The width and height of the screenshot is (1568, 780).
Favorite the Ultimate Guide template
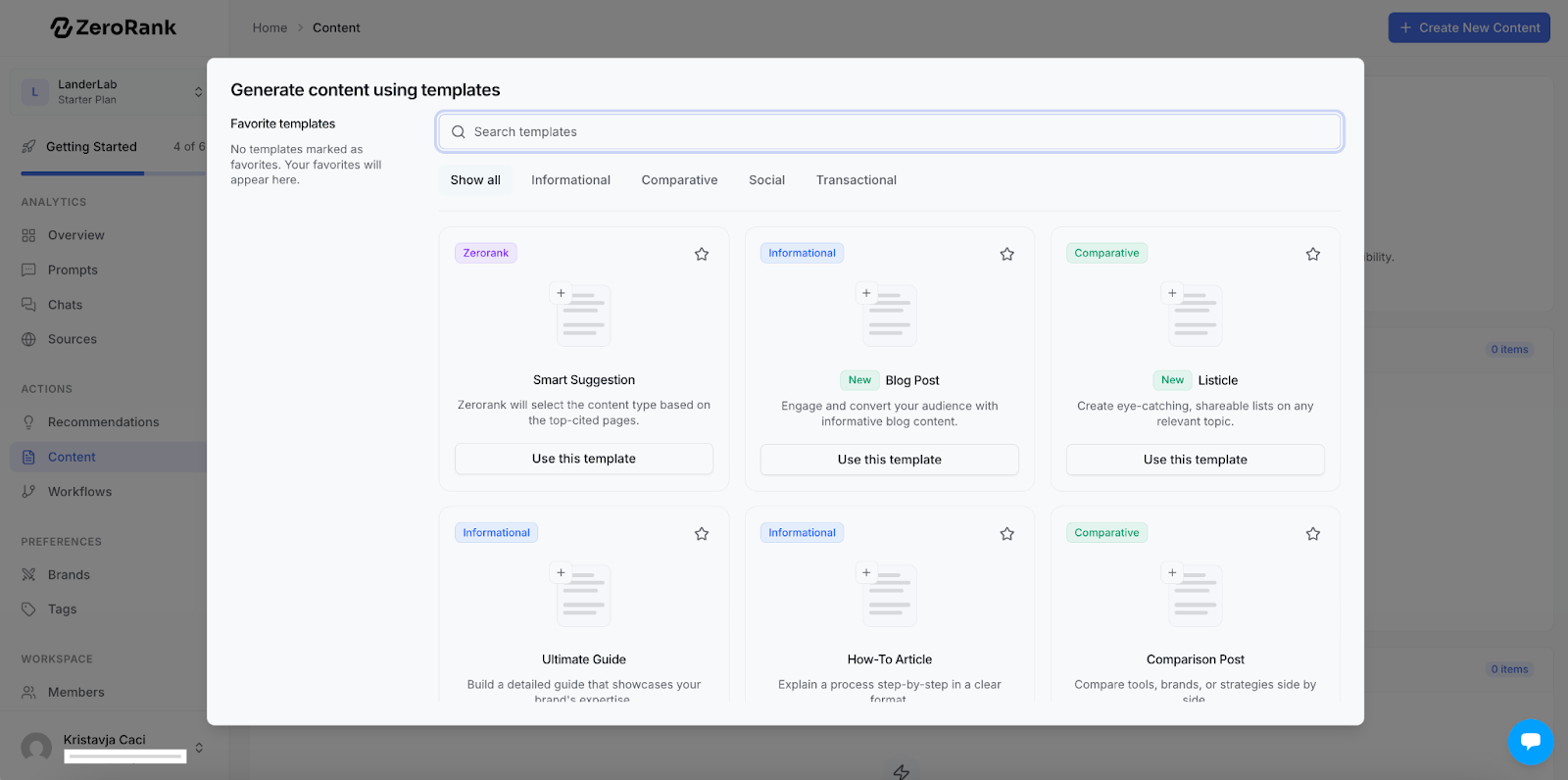click(x=702, y=534)
